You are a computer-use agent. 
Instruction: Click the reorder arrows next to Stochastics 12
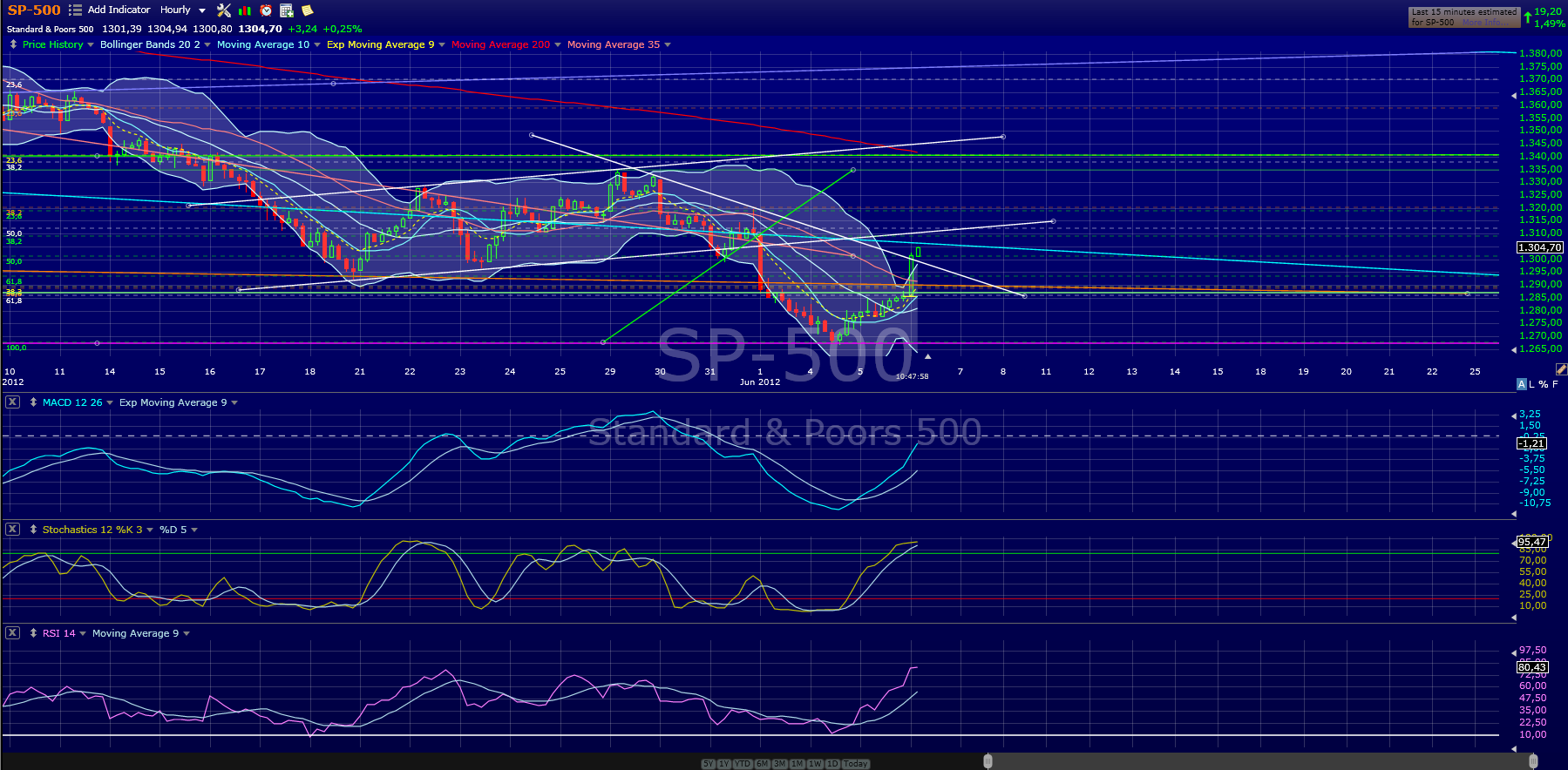(33, 530)
